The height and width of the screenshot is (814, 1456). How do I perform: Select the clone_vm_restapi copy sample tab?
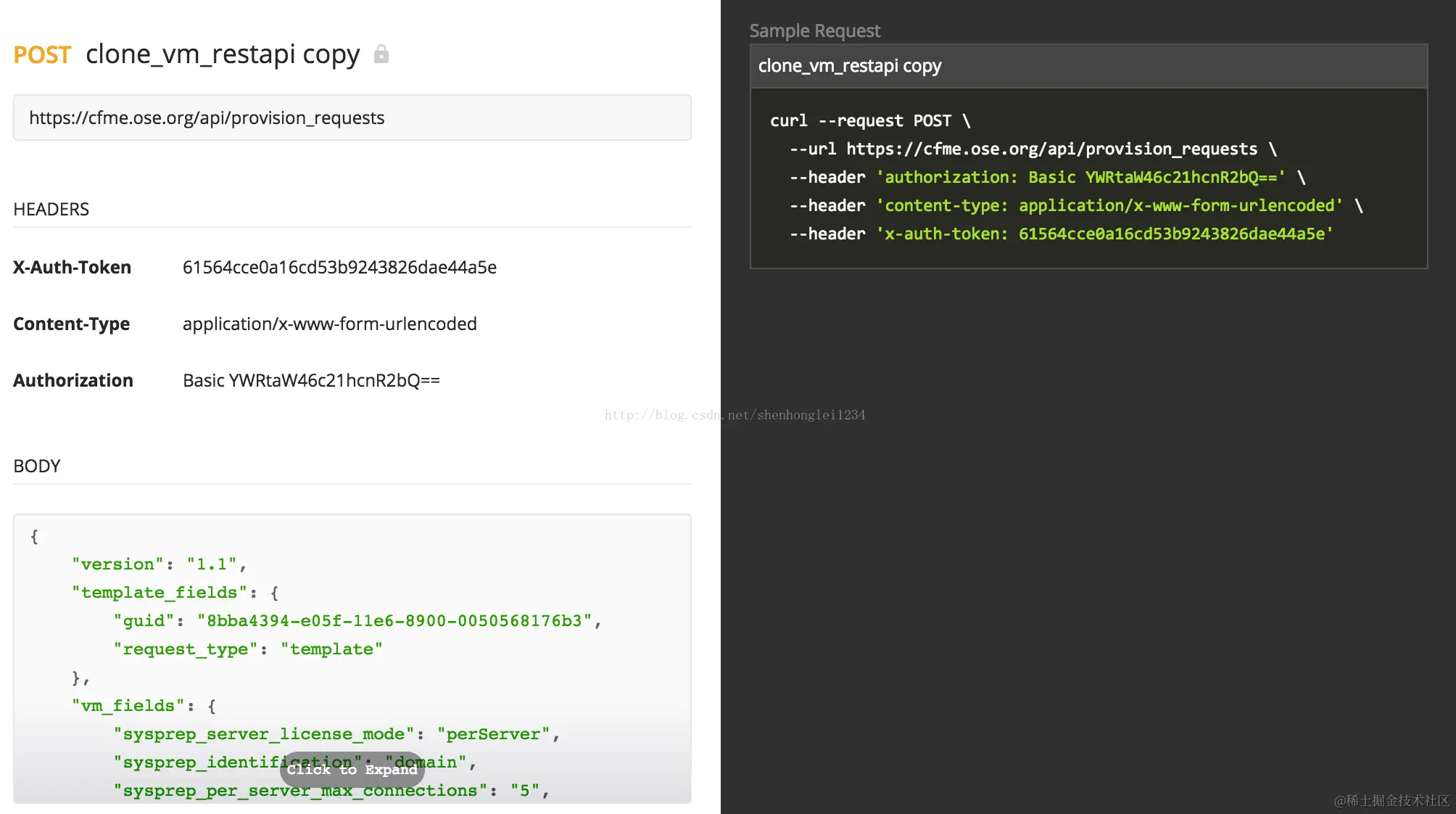(849, 66)
